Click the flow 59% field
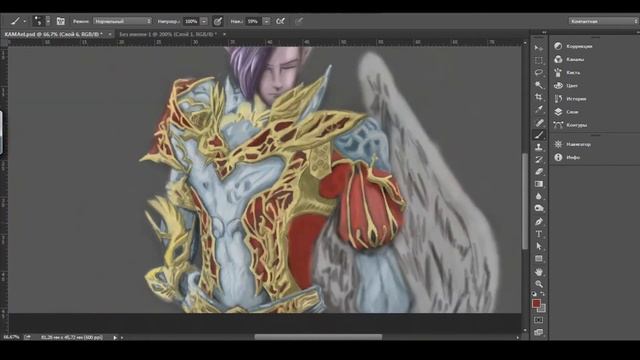Viewport: 640px width, 360px height. [x=253, y=21]
